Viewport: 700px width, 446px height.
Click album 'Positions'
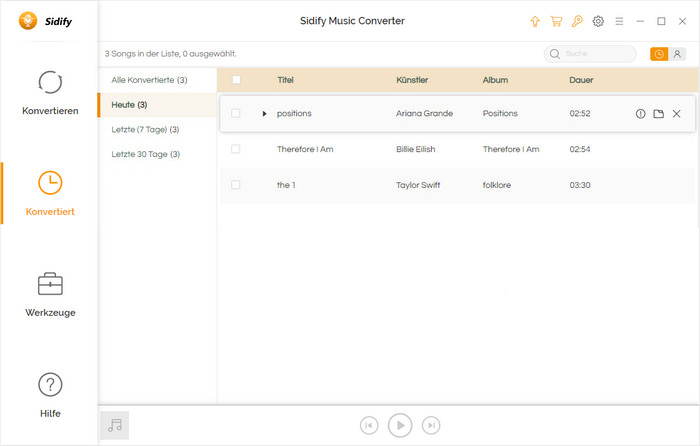point(500,113)
